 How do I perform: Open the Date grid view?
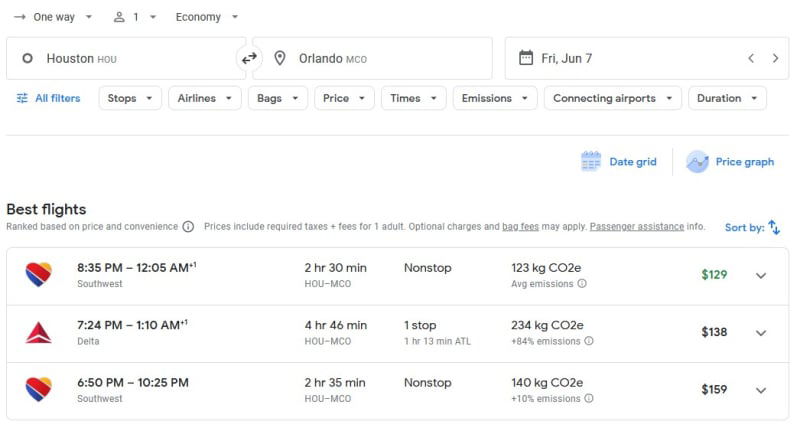tap(618, 162)
